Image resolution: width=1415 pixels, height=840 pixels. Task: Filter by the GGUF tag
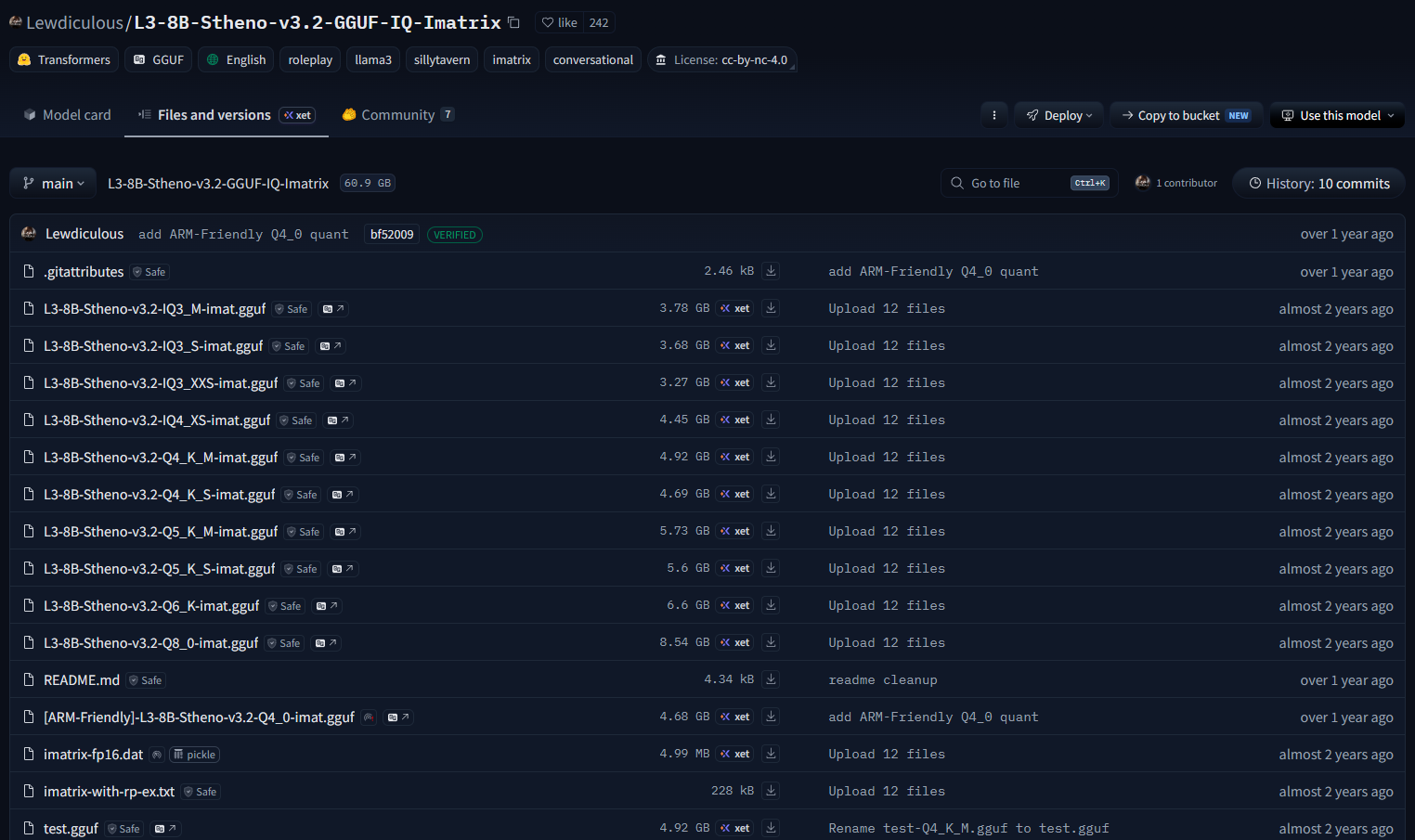159,59
